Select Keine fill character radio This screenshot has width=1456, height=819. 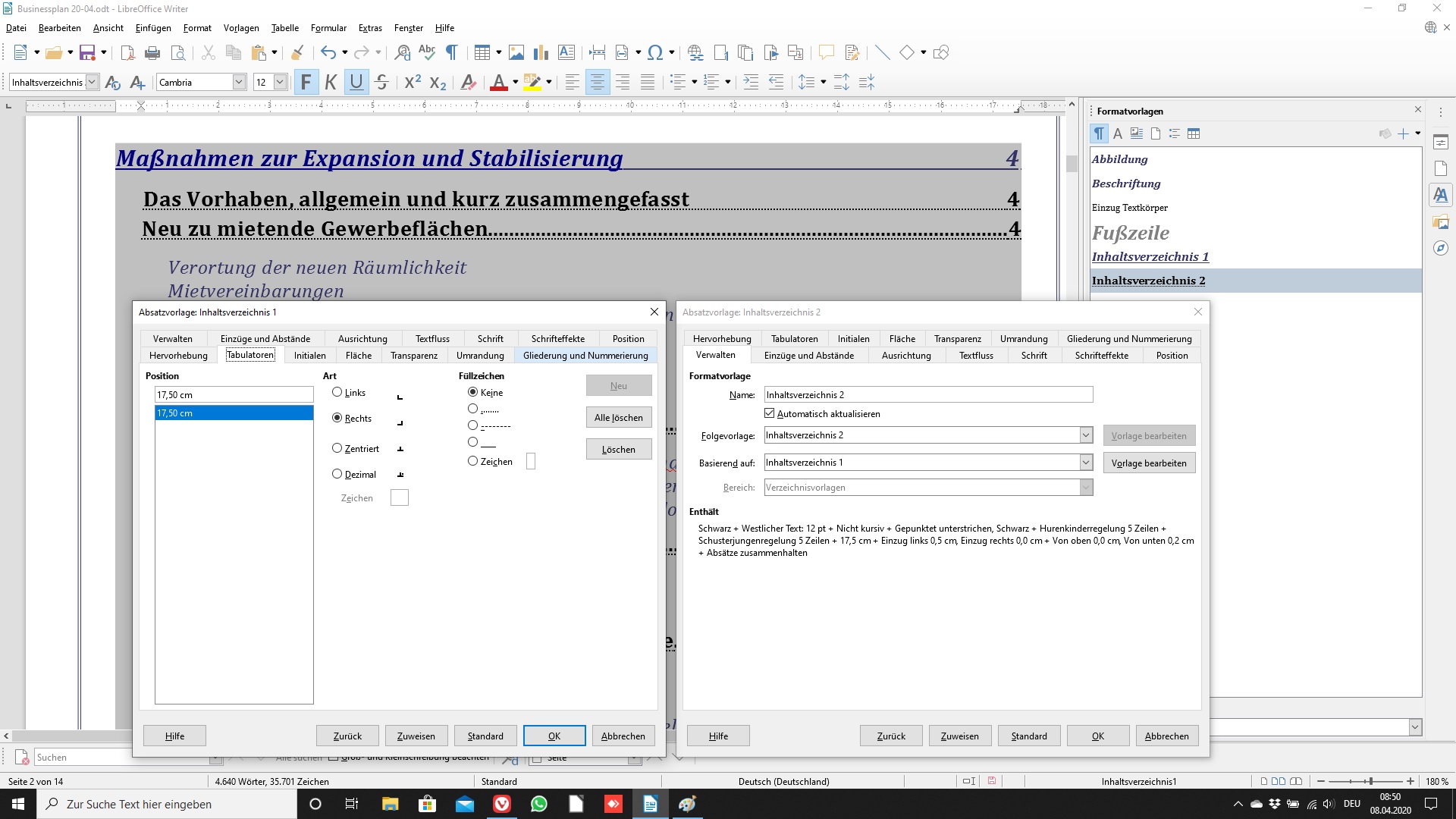[x=473, y=392]
